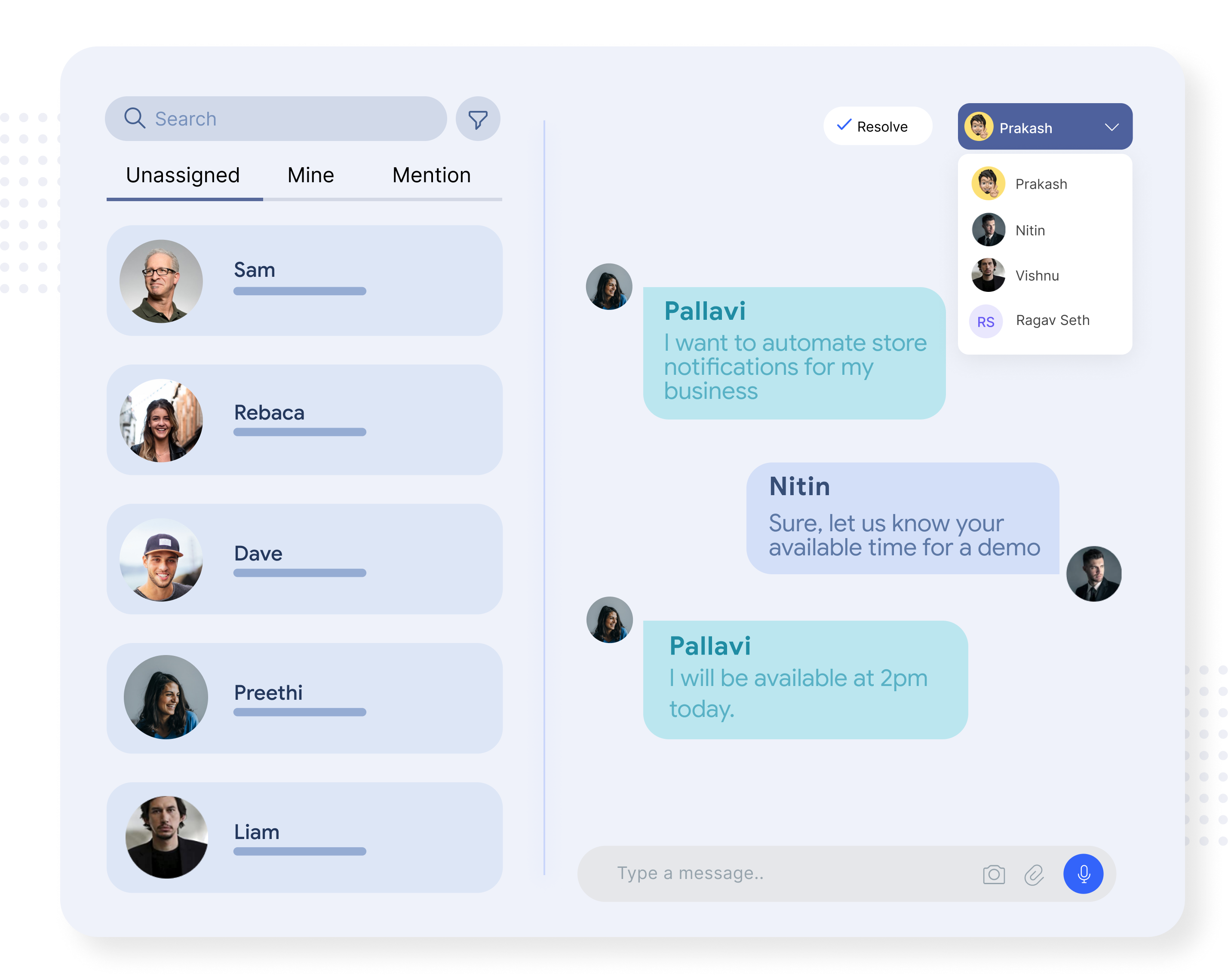
Task: Click Rebaca's profile photo
Action: point(161,421)
